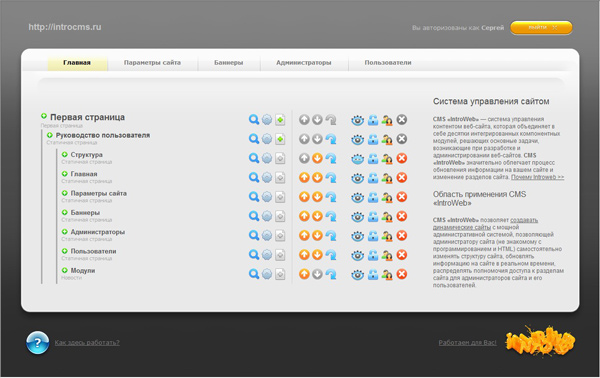Viewport: 600px width, 378px height.
Task: Delete Модули page with red cross
Action: tap(401, 274)
